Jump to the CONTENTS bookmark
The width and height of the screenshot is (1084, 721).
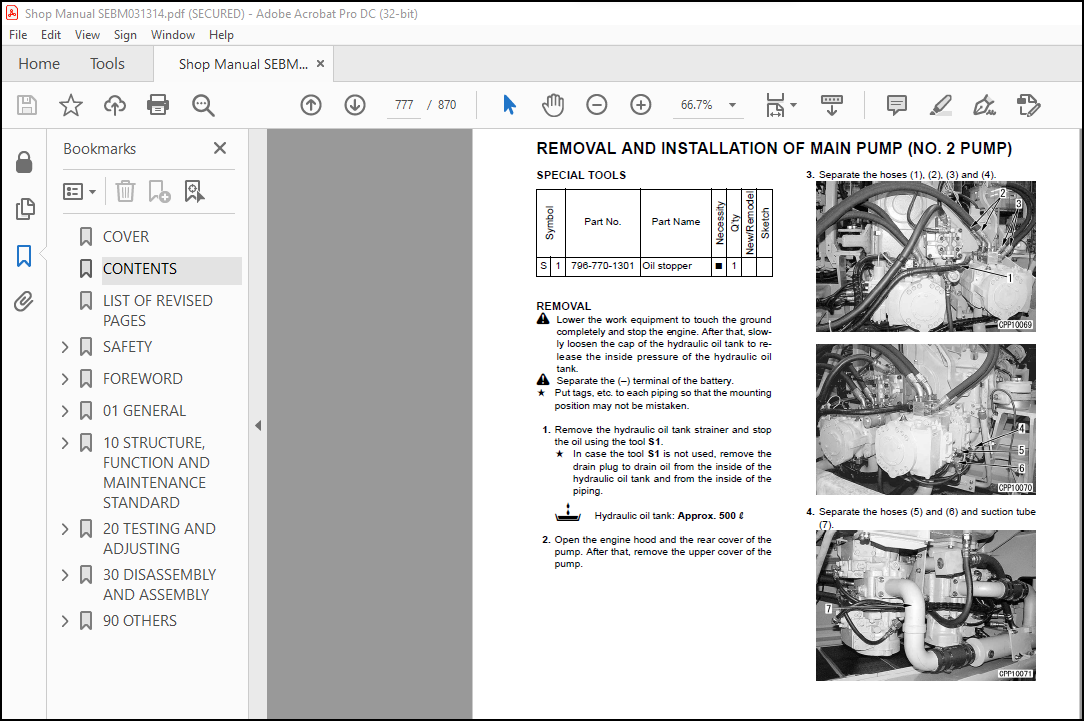(140, 269)
